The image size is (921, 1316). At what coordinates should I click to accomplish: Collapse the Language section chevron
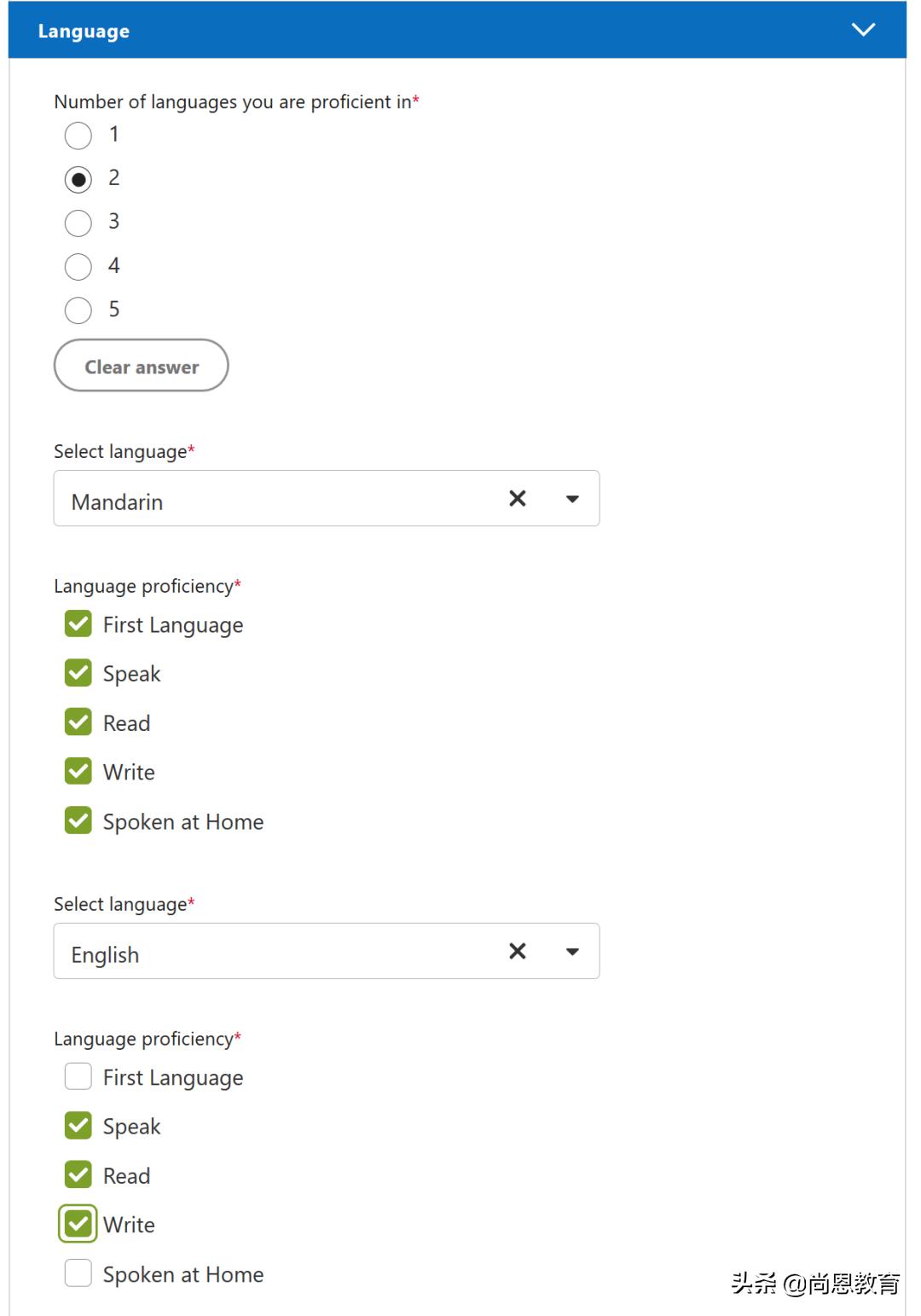(863, 30)
